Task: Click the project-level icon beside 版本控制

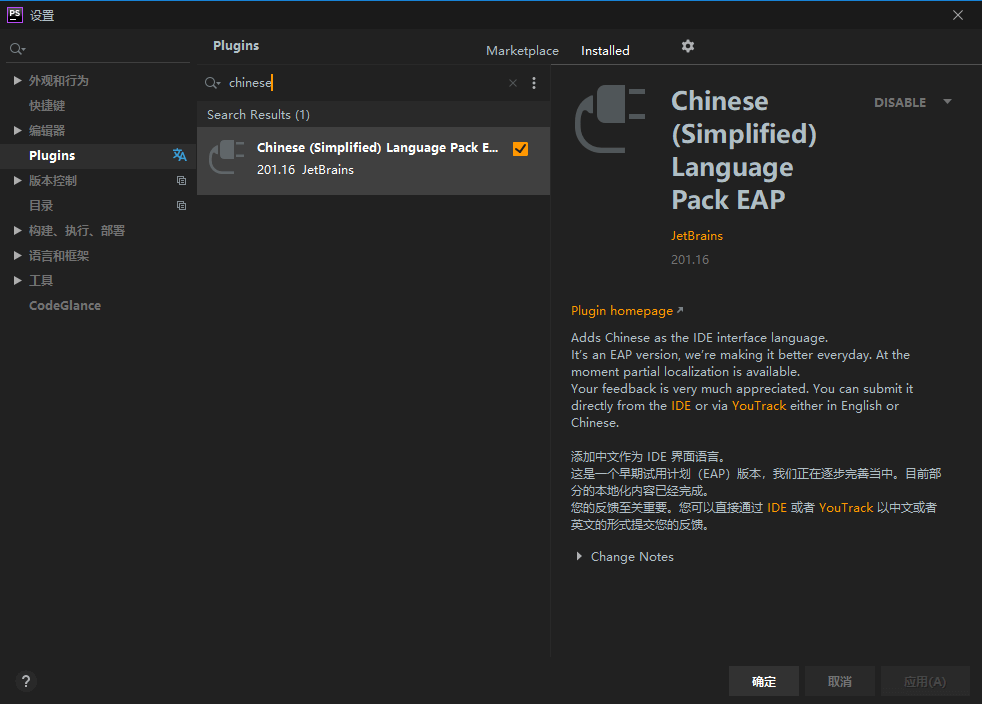Action: click(x=182, y=180)
